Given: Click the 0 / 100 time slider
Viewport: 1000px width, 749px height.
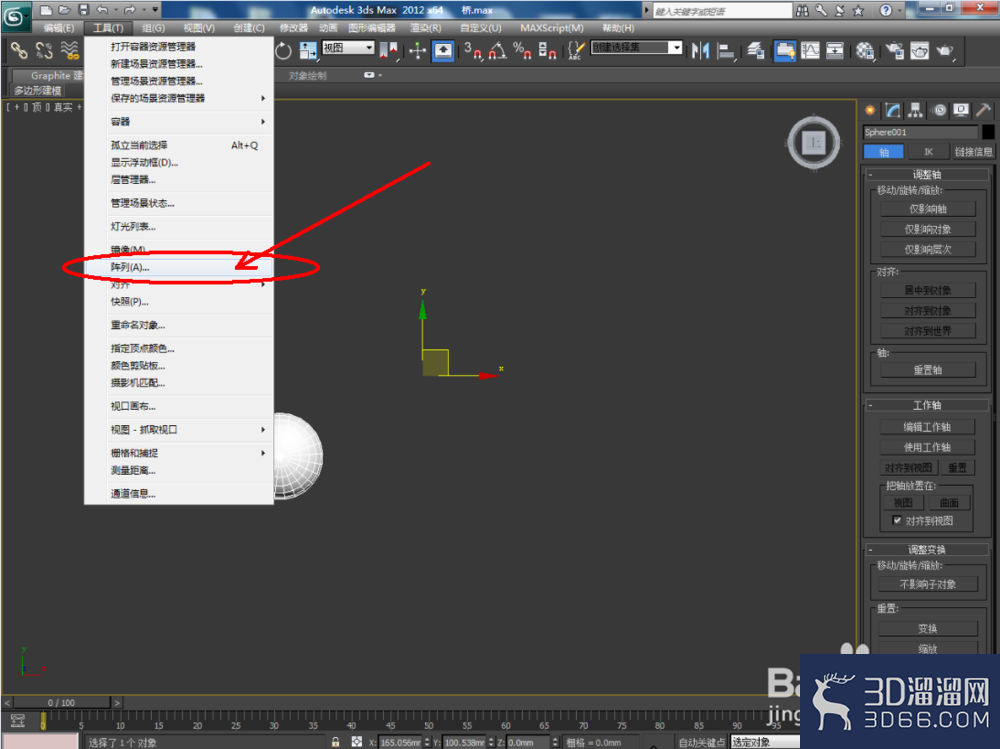Looking at the screenshot, I should pyautogui.click(x=61, y=702).
